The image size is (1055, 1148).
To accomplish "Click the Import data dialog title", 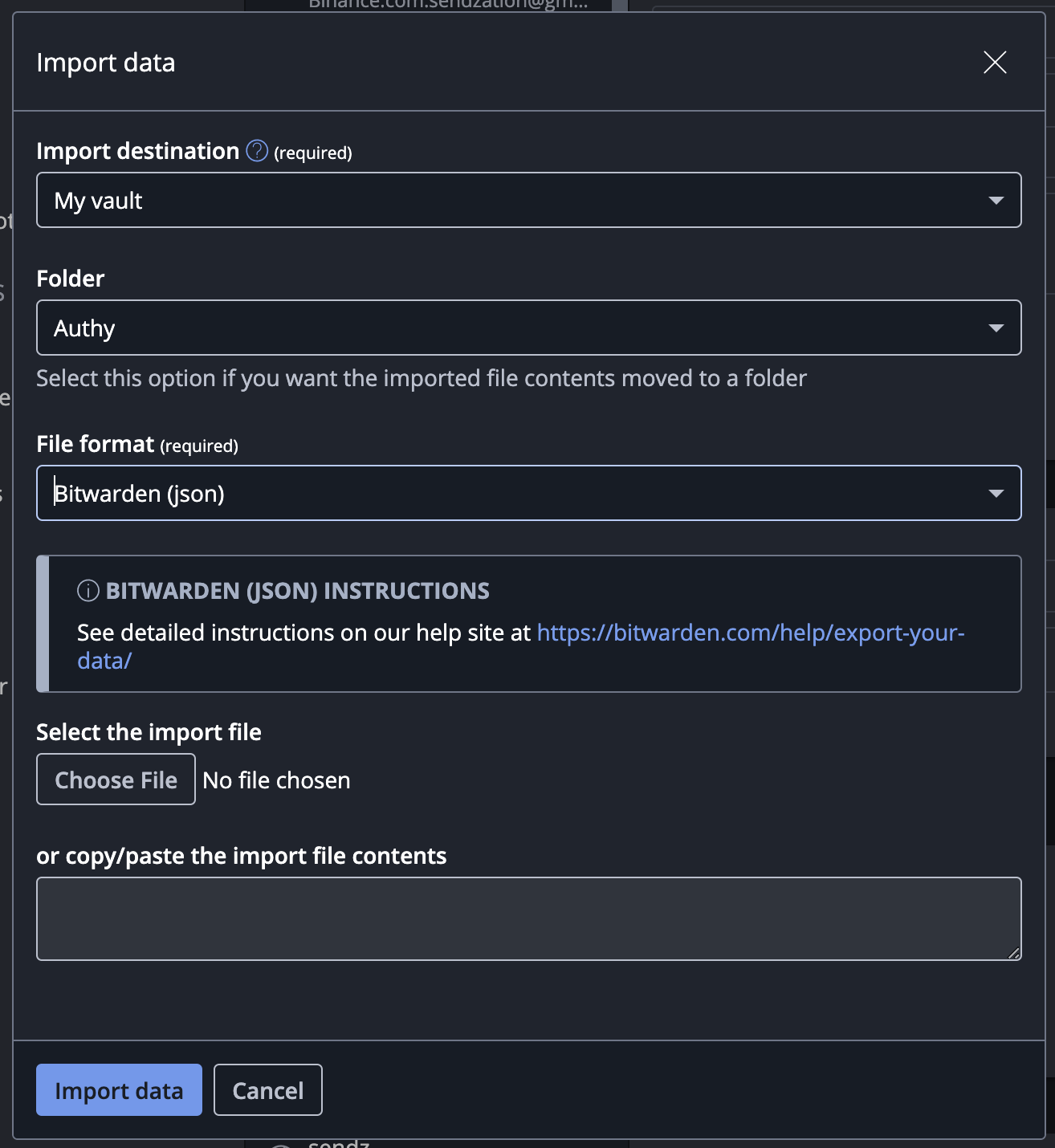I will pyautogui.click(x=106, y=63).
